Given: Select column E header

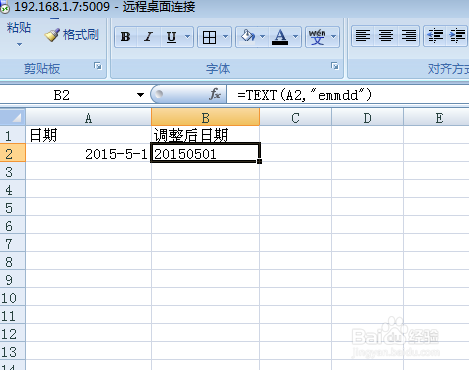Looking at the screenshot, I should [x=436, y=118].
